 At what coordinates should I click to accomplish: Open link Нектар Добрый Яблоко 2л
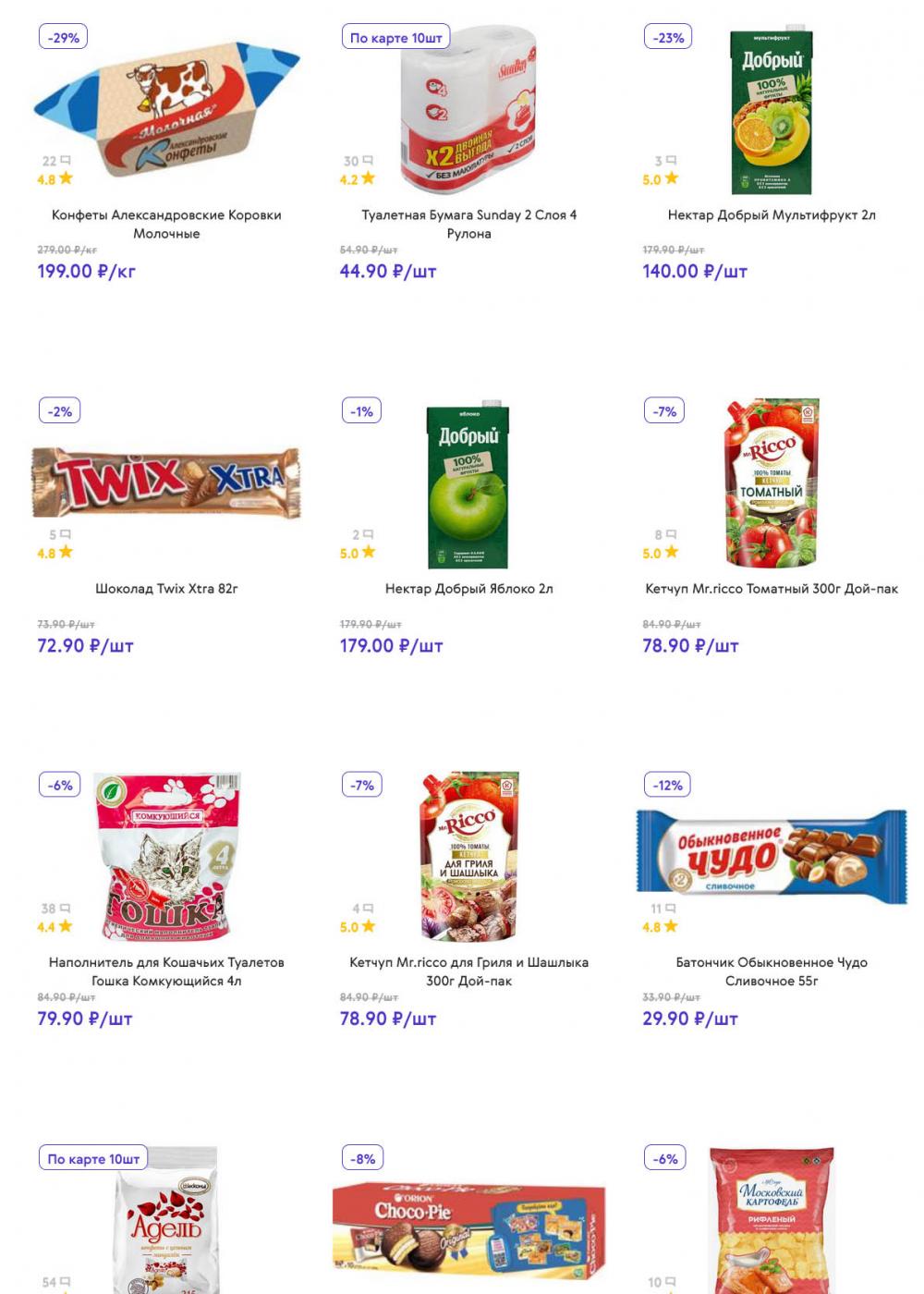[468, 588]
